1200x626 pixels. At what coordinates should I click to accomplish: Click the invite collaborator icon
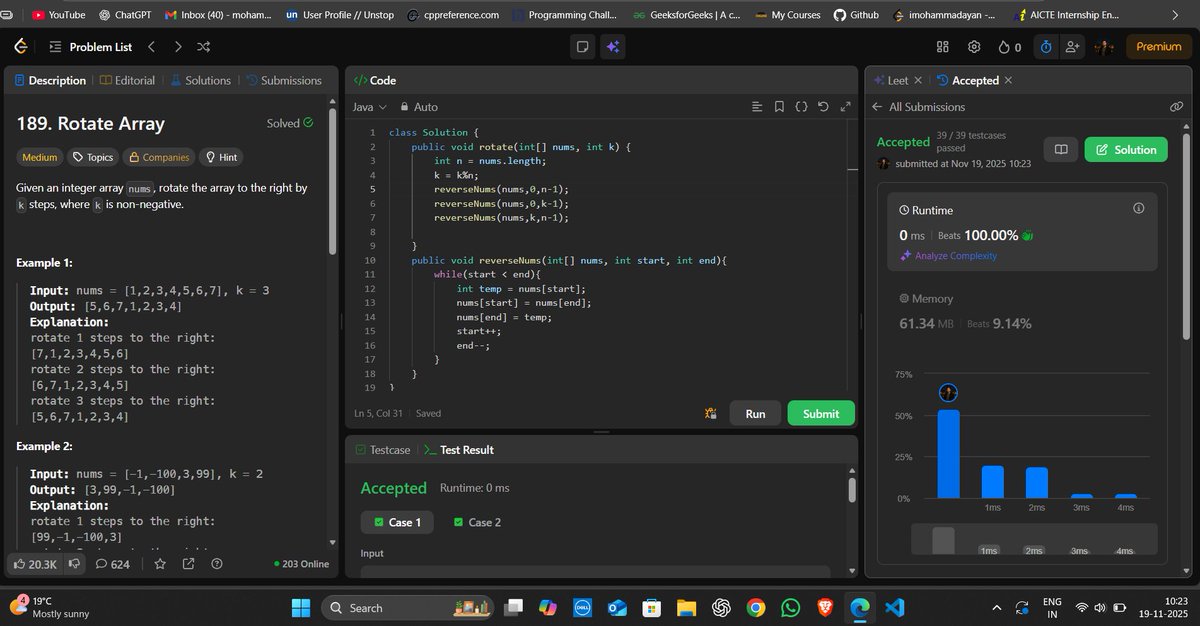click(1074, 47)
